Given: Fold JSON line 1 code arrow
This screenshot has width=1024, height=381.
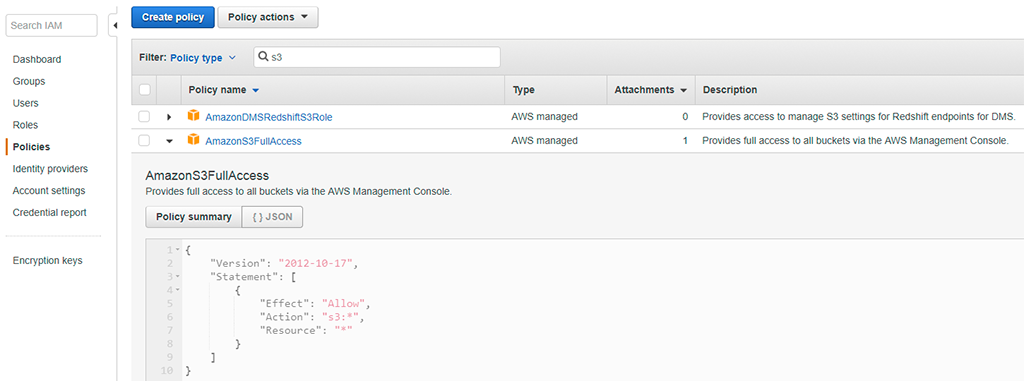Looking at the screenshot, I should point(178,250).
